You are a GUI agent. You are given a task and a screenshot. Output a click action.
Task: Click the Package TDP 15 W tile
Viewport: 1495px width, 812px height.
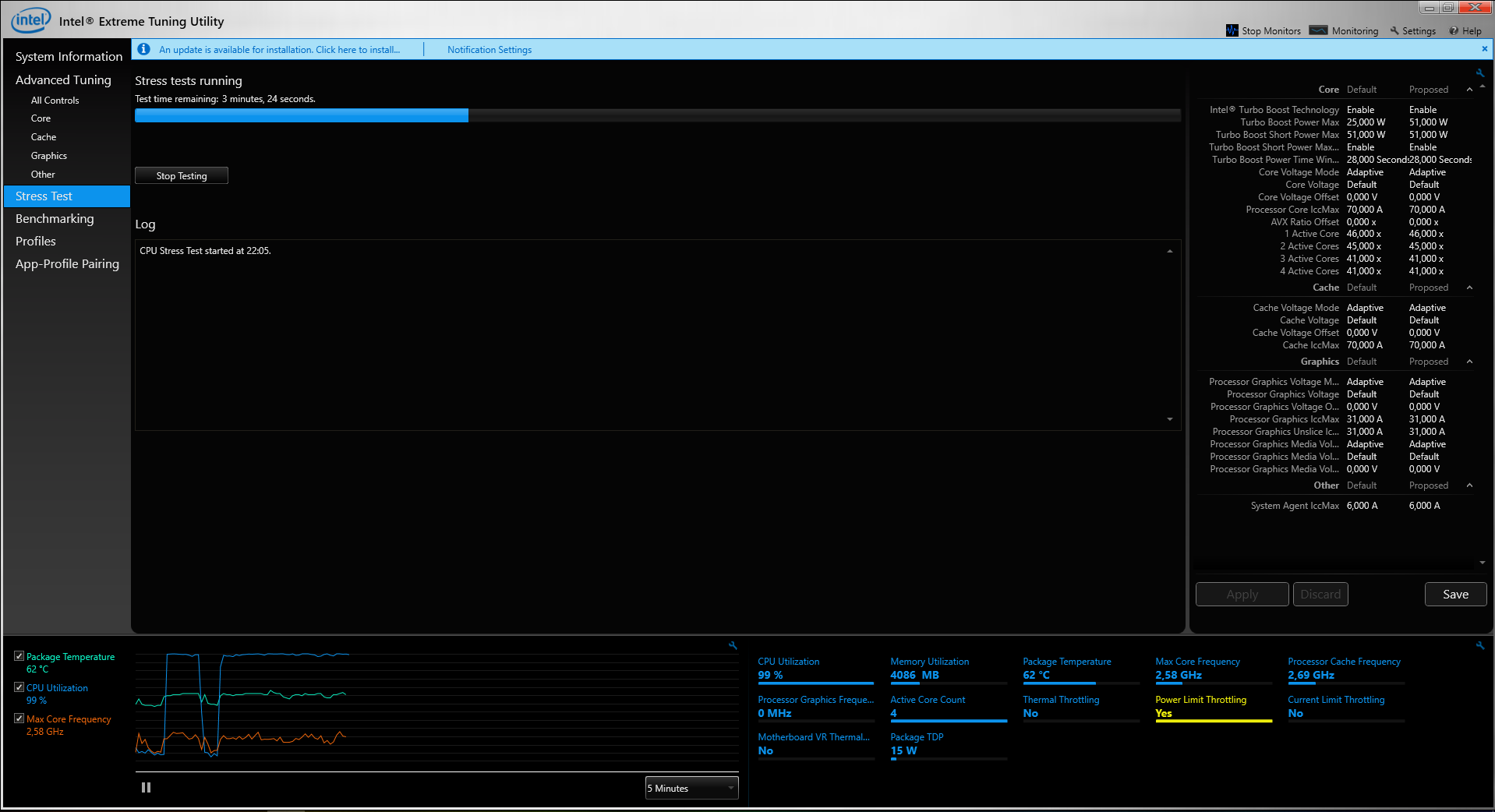[x=948, y=745]
